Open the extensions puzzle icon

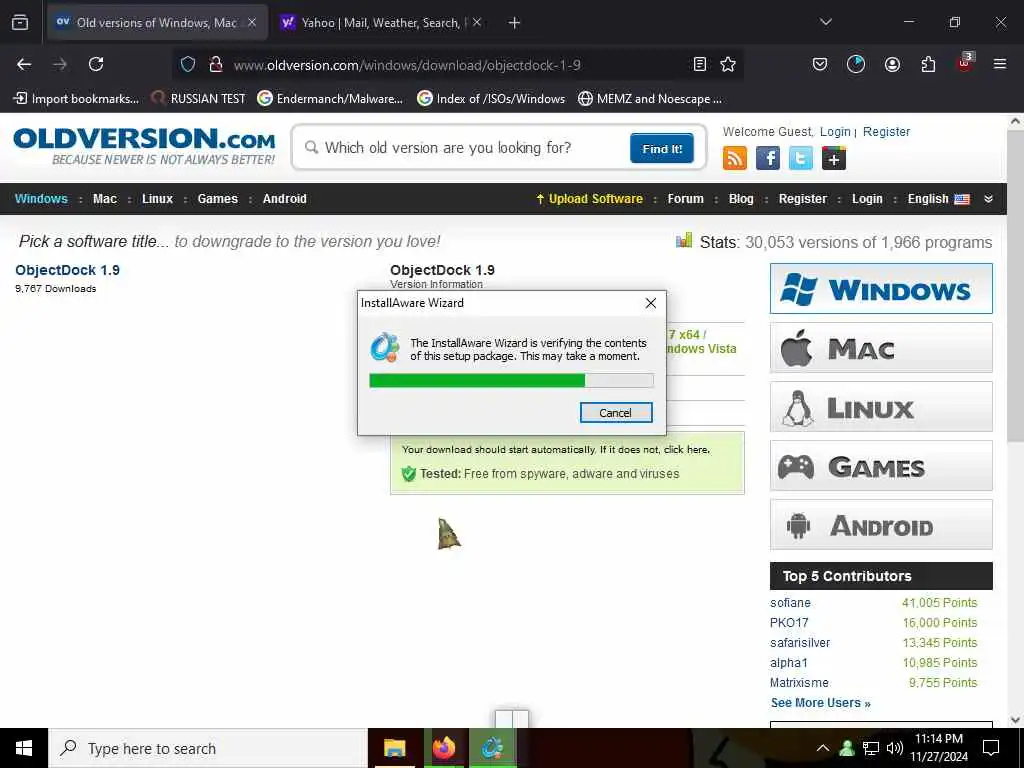[x=928, y=64]
